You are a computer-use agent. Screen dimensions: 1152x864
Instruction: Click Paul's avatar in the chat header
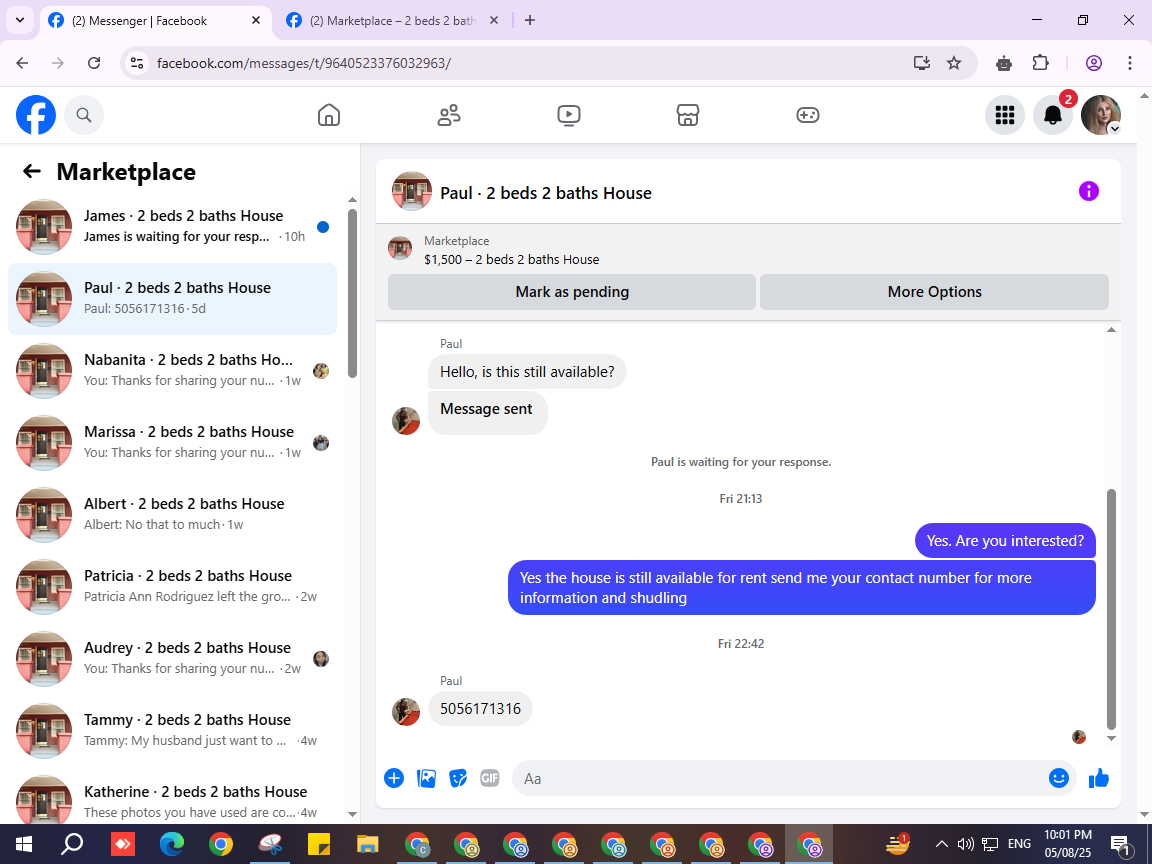pos(411,191)
